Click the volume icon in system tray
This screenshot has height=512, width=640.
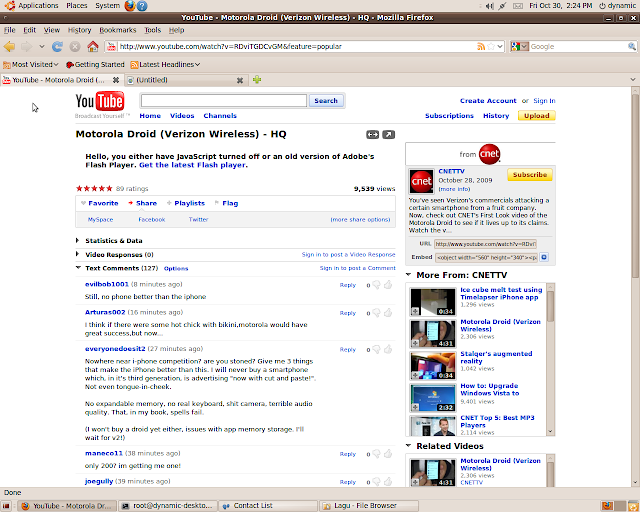coord(490,6)
